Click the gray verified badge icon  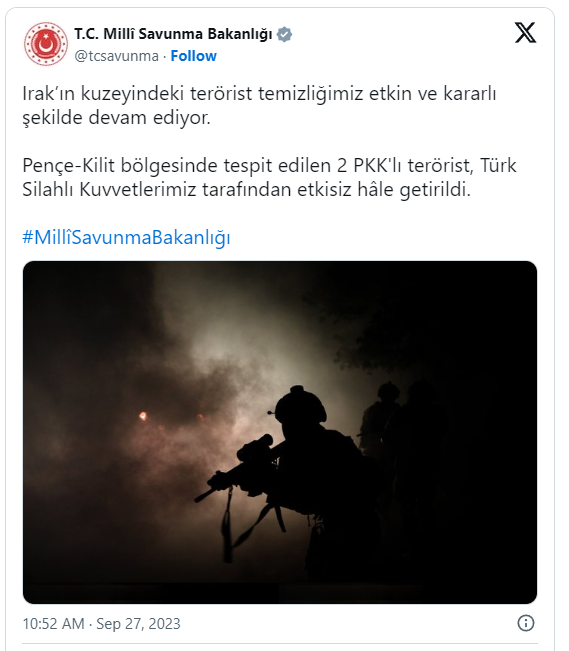pyautogui.click(x=284, y=34)
